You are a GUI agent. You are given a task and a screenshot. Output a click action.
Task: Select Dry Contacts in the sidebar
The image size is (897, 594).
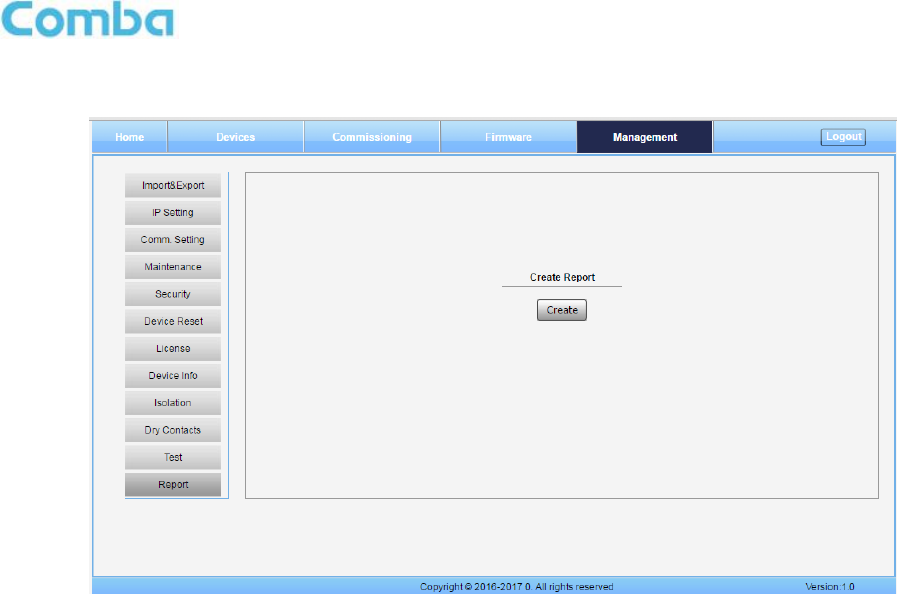click(173, 430)
